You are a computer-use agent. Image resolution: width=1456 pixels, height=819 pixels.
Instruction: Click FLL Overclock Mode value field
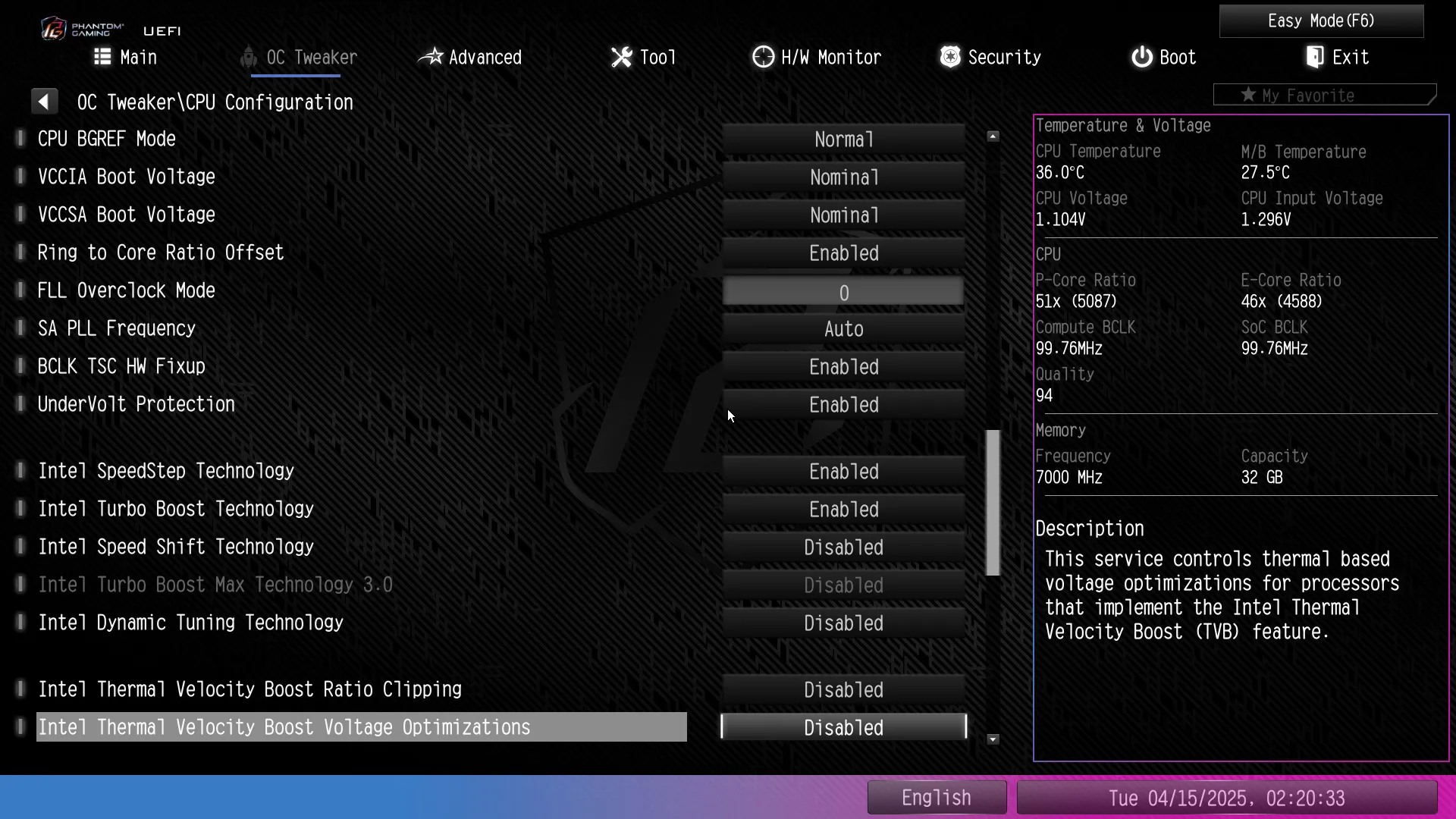point(843,292)
